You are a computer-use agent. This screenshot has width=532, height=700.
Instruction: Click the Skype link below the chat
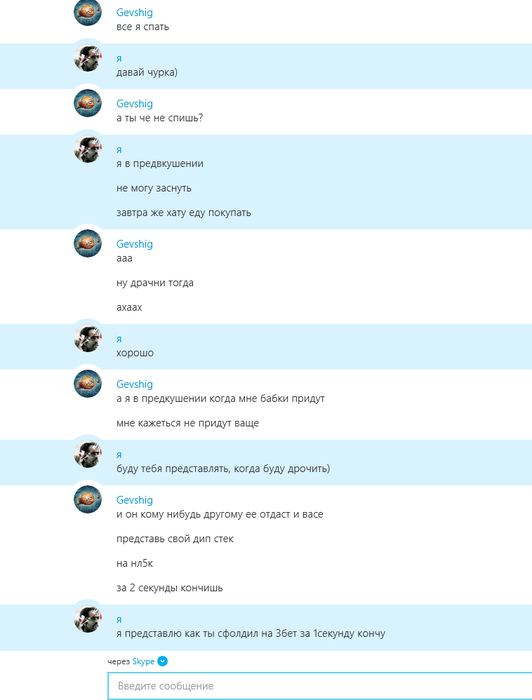coord(143,662)
